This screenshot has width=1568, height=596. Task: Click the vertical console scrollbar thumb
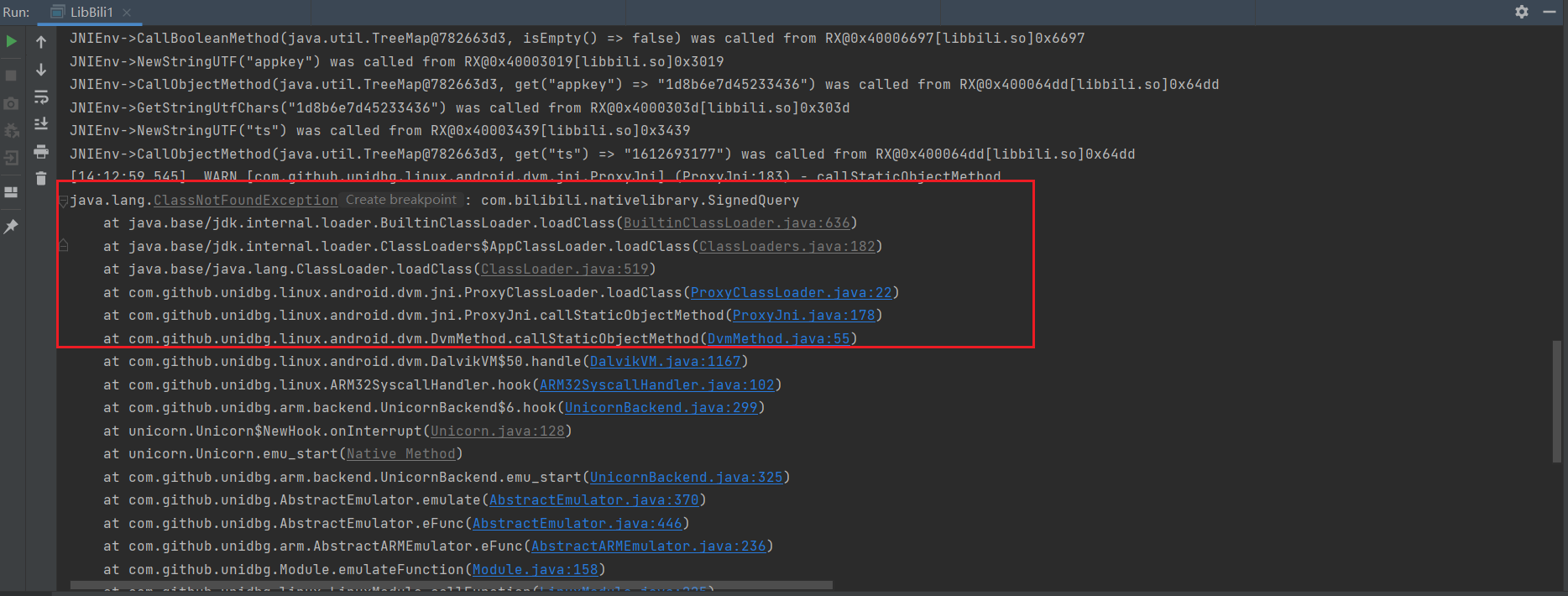(x=1557, y=401)
